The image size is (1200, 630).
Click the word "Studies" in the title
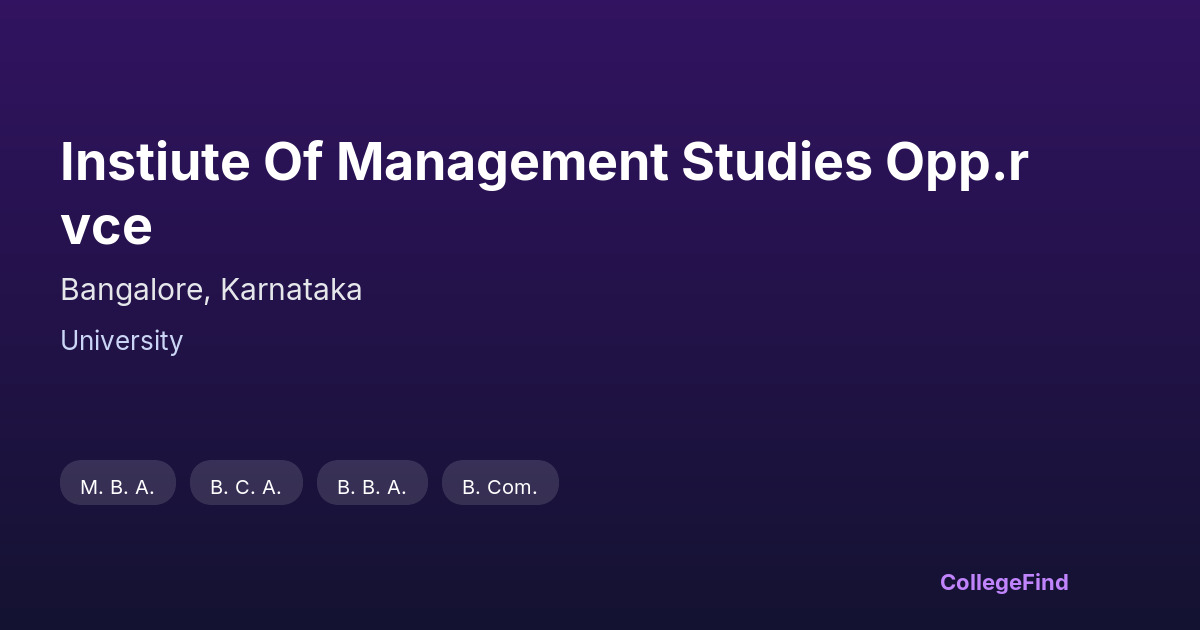(777, 162)
